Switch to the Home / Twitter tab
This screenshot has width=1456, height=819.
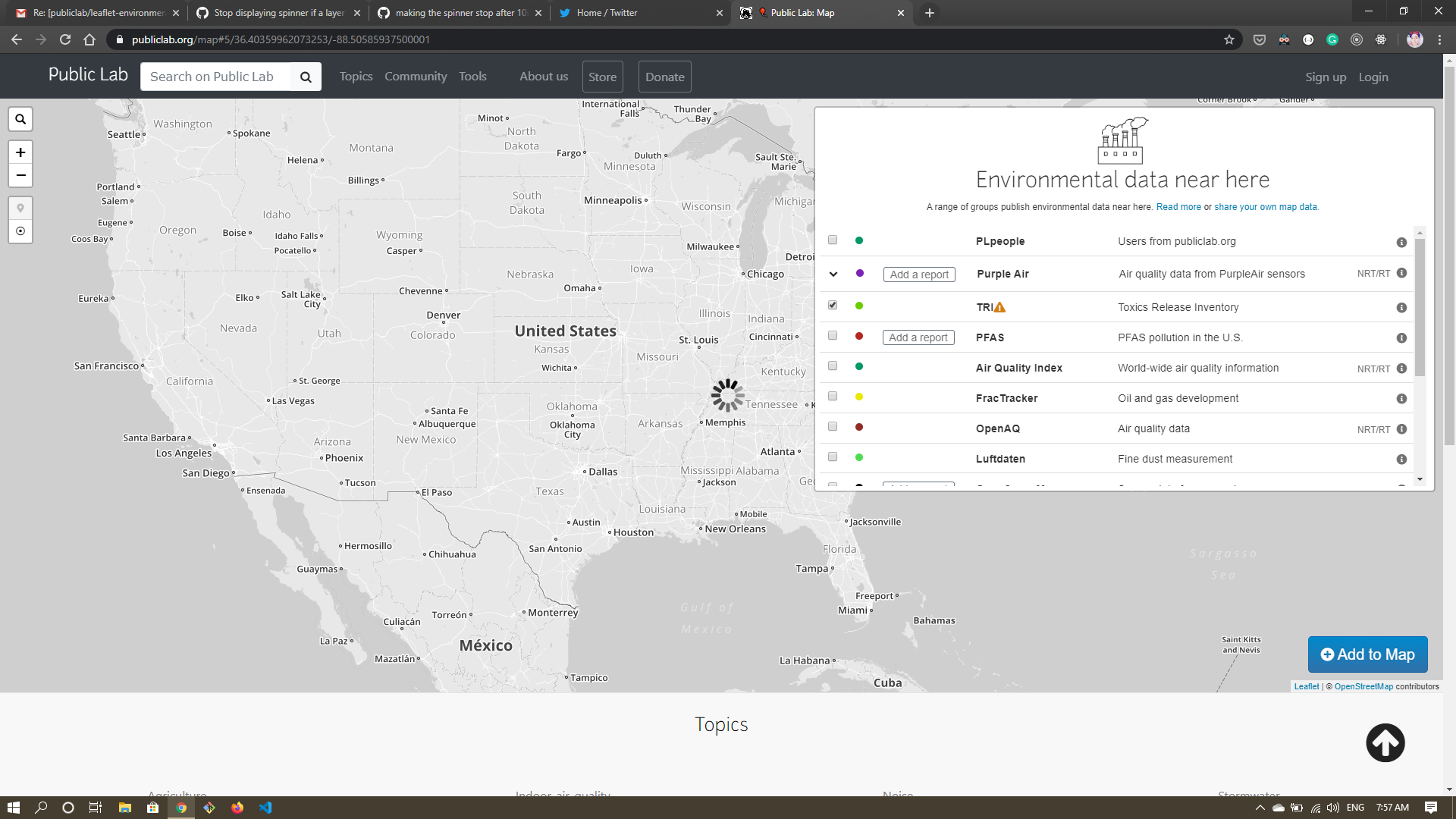(607, 13)
